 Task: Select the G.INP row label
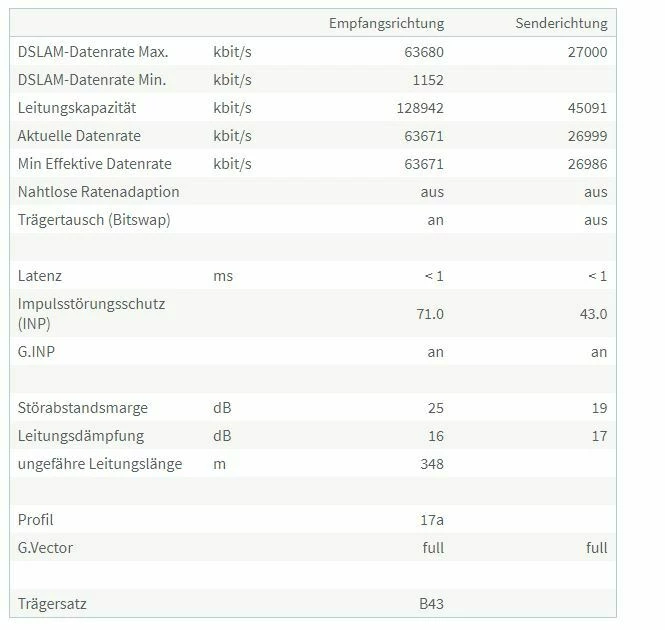coord(36,352)
